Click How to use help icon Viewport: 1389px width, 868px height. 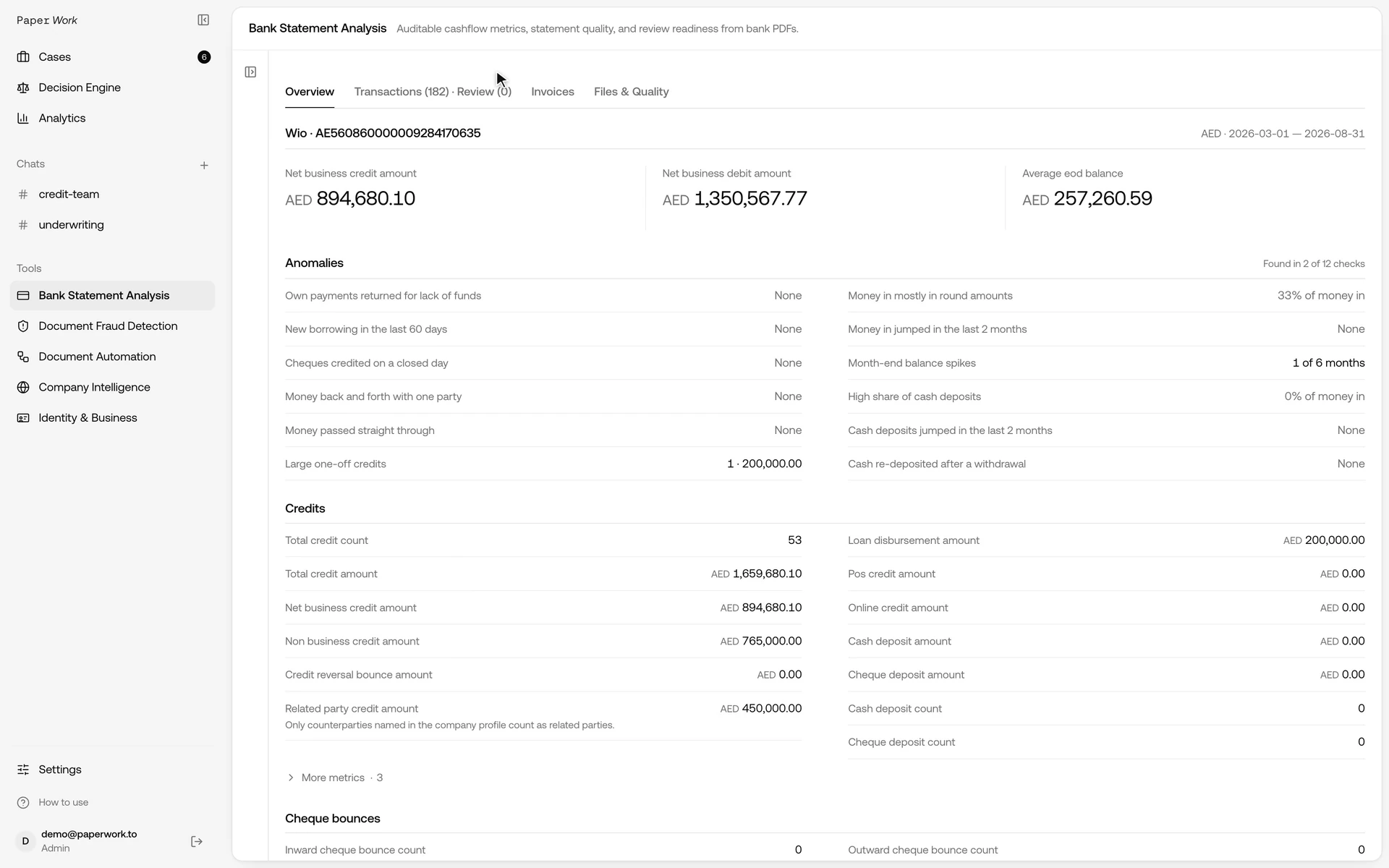(23, 803)
